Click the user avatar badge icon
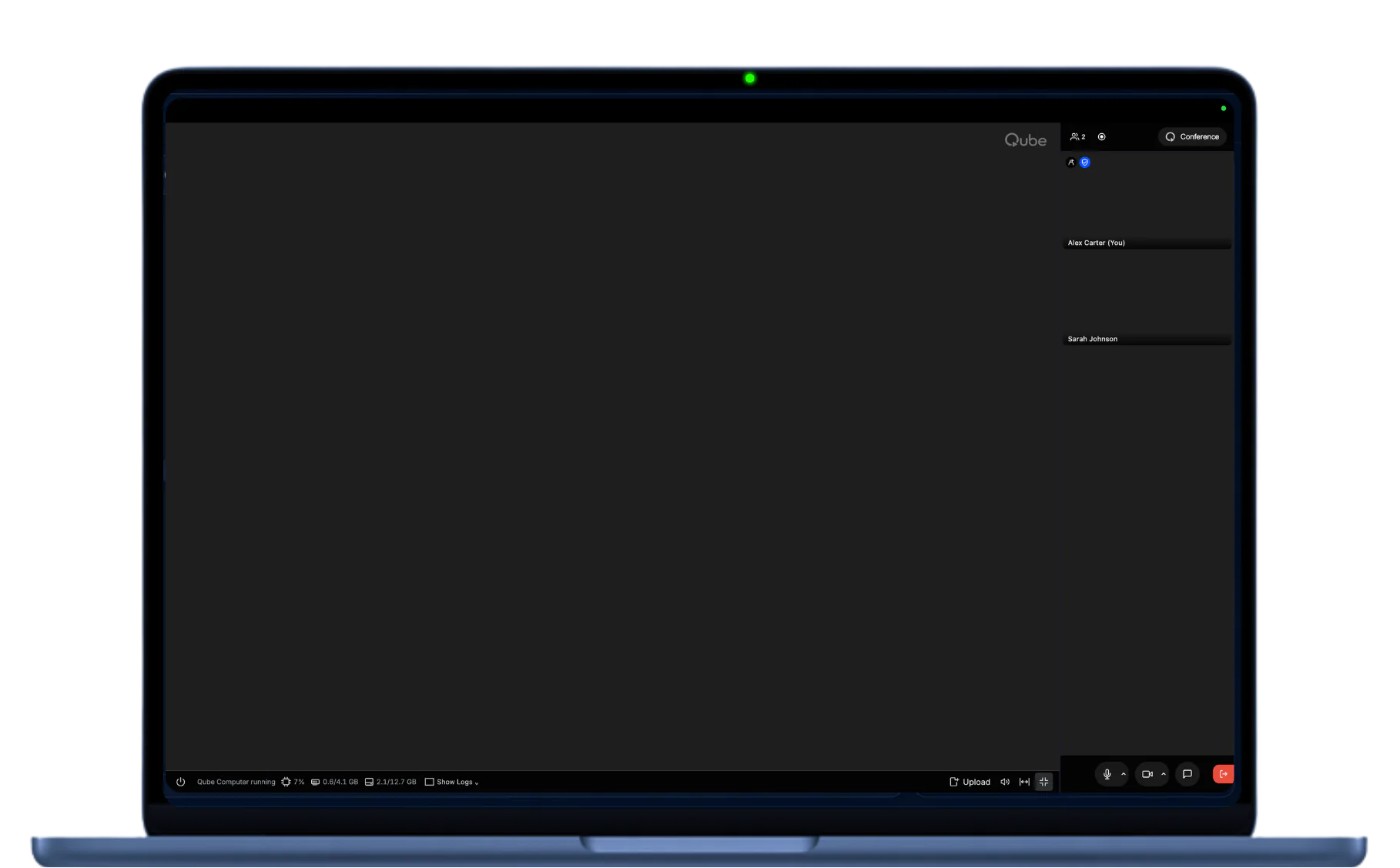The width and height of the screenshot is (1400, 868). [1071, 163]
